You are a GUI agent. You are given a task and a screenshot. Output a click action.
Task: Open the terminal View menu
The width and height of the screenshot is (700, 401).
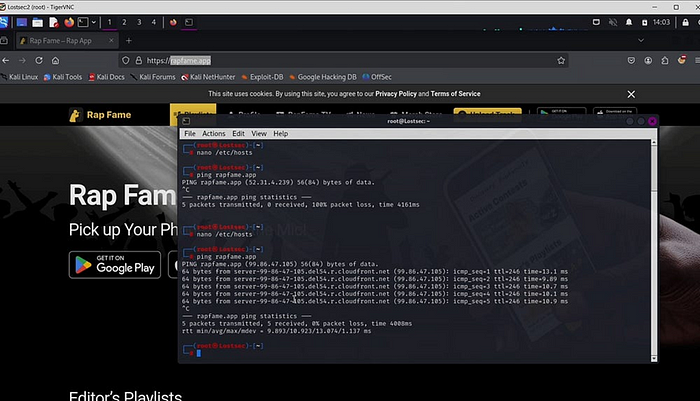[259, 134]
